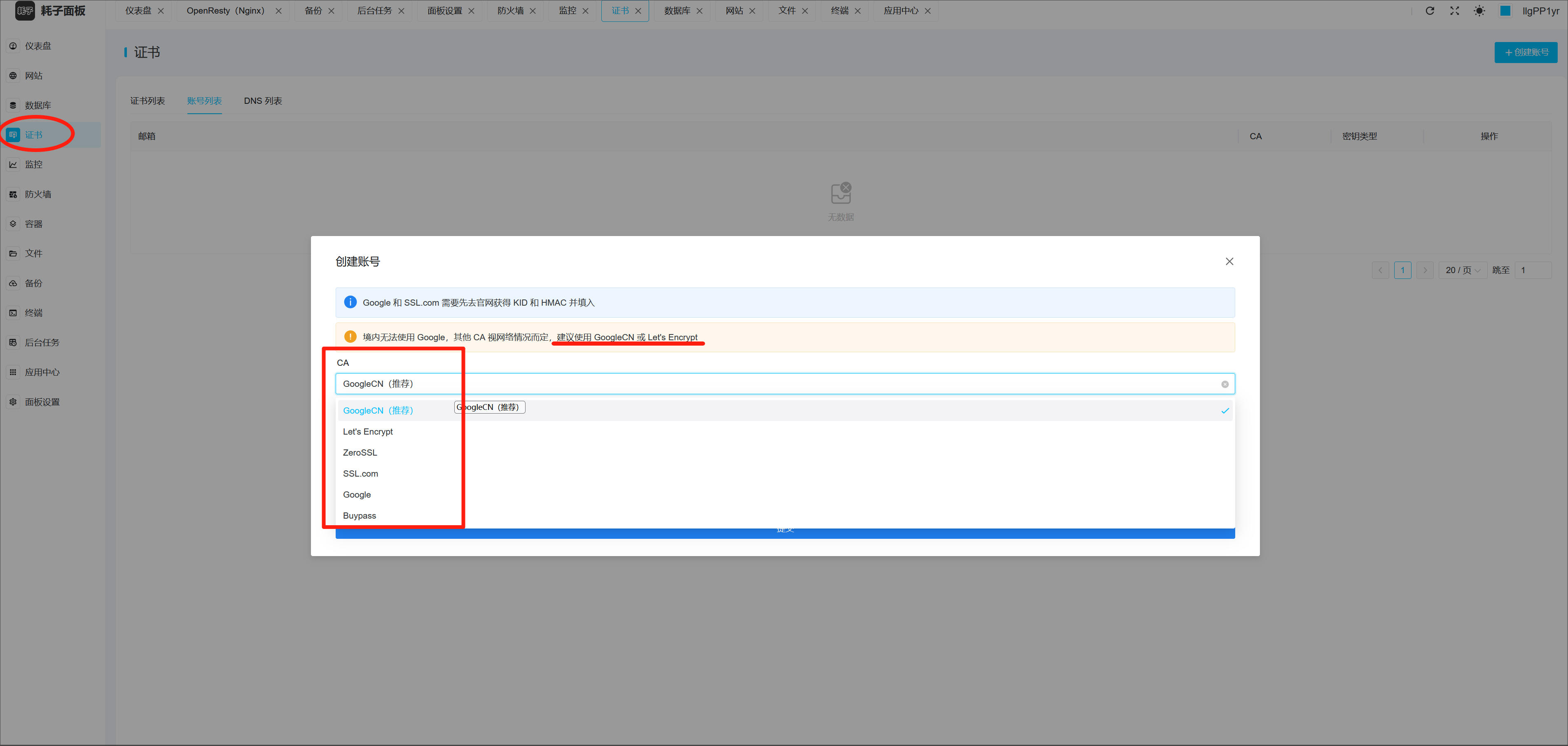Open the CA dropdown field
Viewport: 1568px width, 746px height.
(x=785, y=384)
